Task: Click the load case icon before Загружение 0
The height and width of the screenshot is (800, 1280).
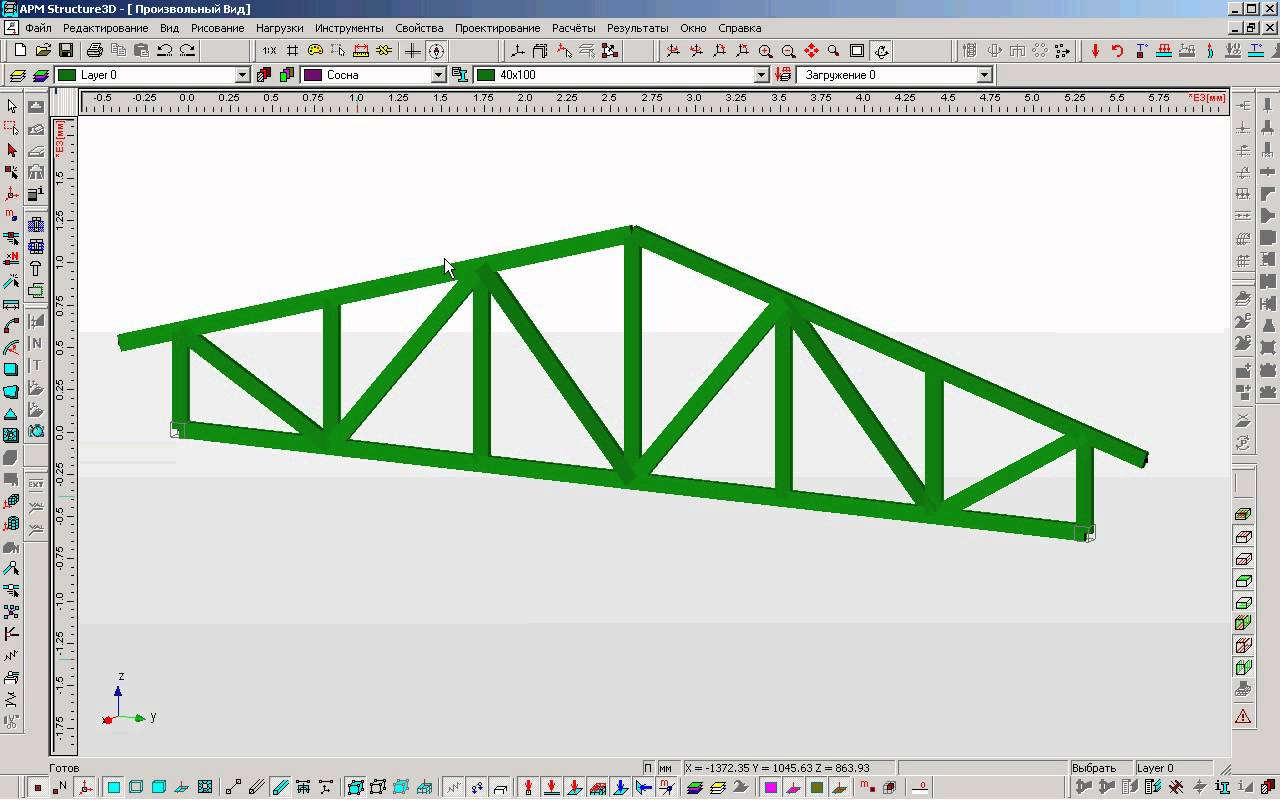Action: 784,75
